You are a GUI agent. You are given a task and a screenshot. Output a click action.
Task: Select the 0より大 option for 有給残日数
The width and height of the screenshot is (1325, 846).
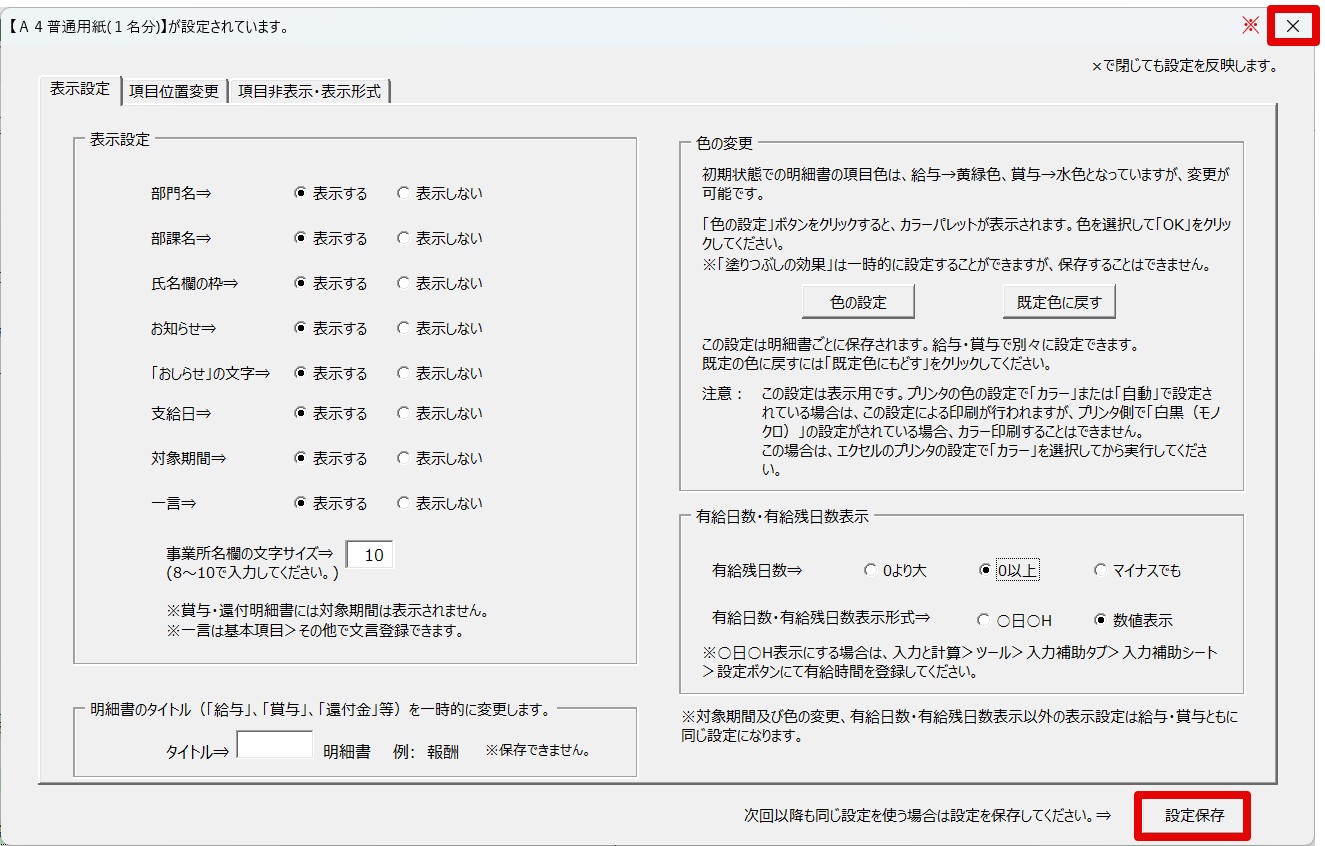point(870,571)
